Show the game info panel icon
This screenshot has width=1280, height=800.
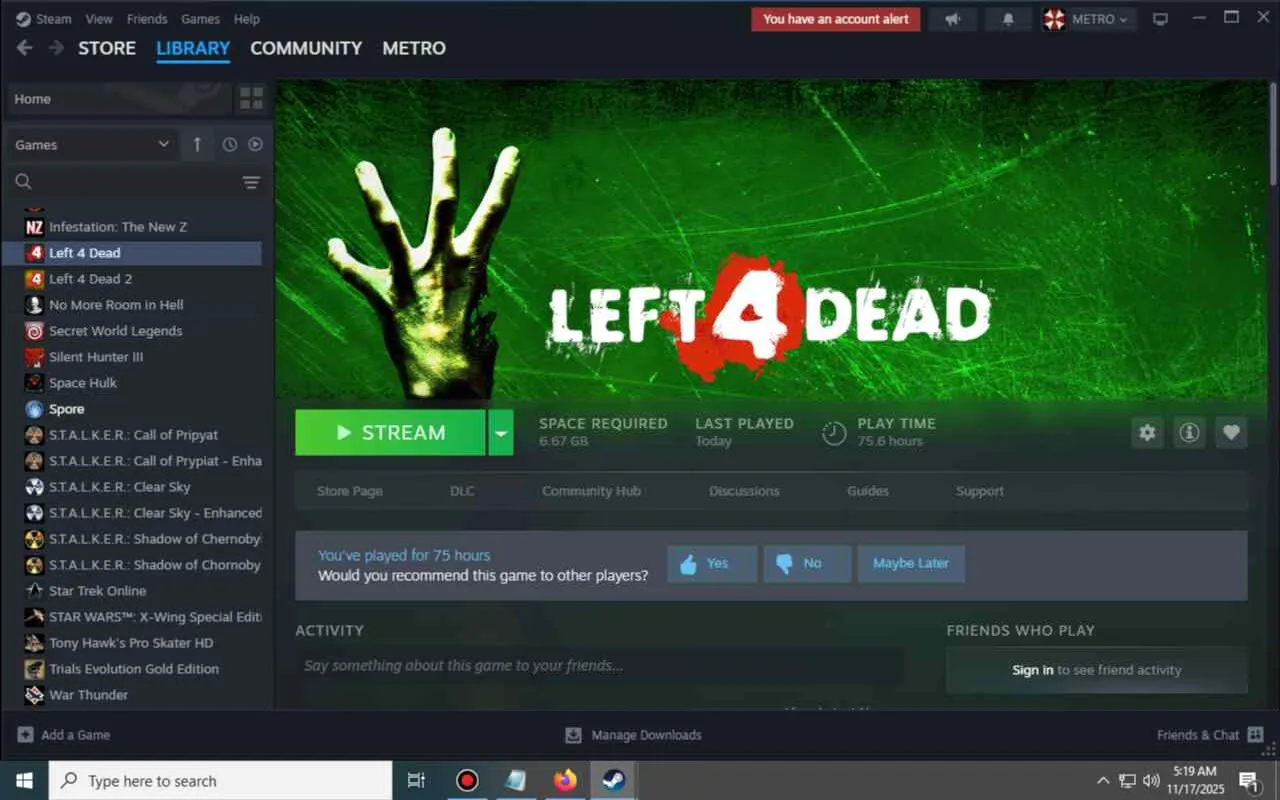point(1189,432)
